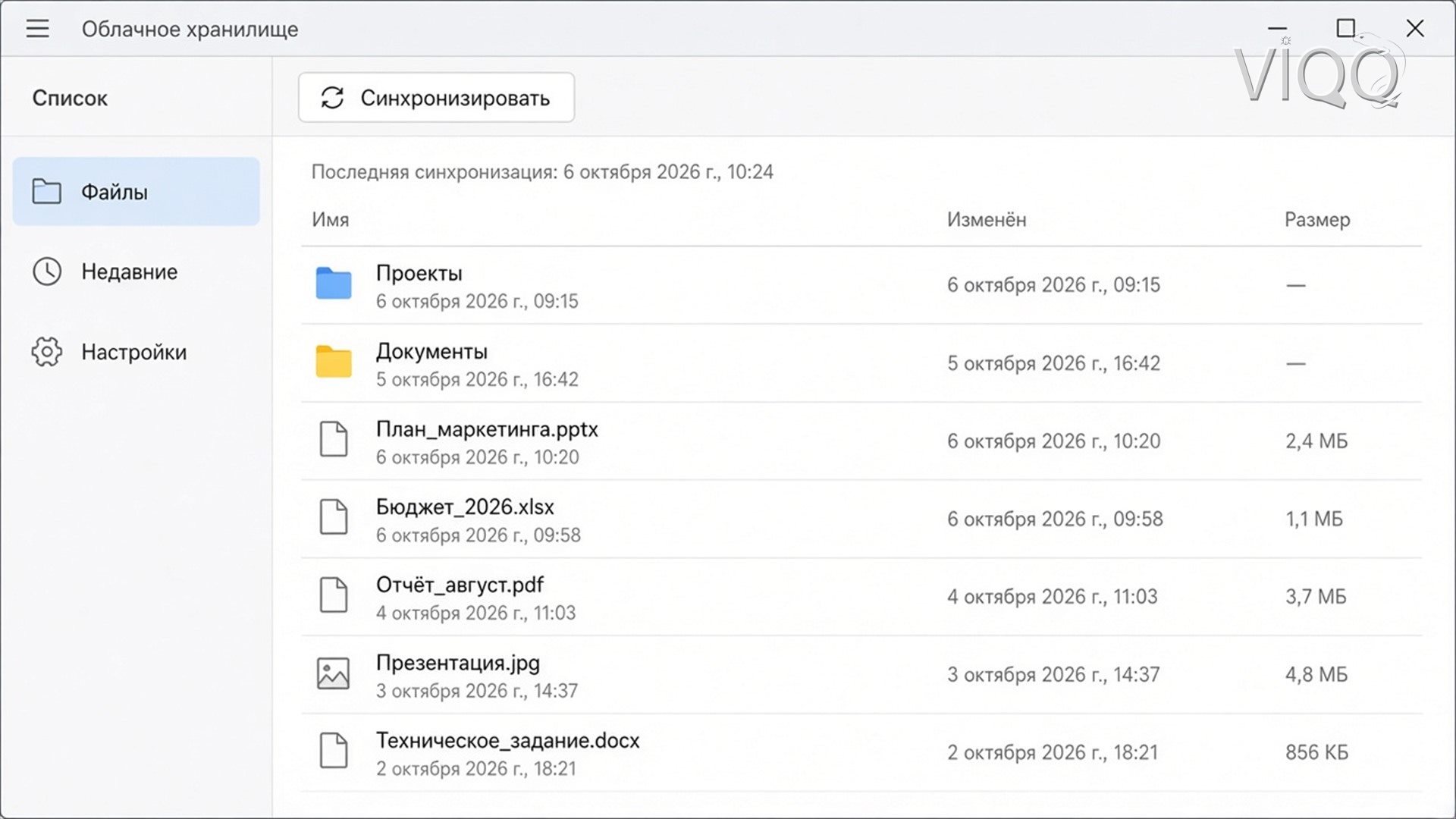This screenshot has width=1456, height=819.
Task: Click the blue Проекты folder icon
Action: coord(334,284)
